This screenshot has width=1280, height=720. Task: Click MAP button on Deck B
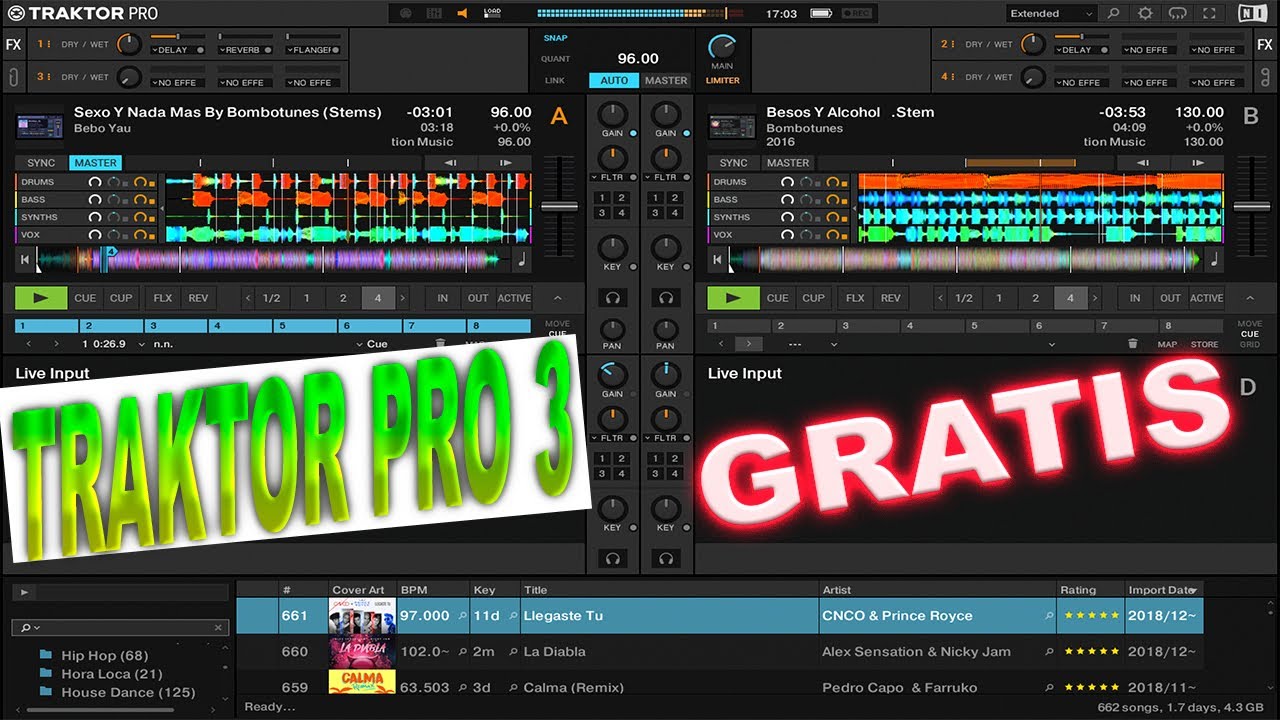[x=1167, y=345]
